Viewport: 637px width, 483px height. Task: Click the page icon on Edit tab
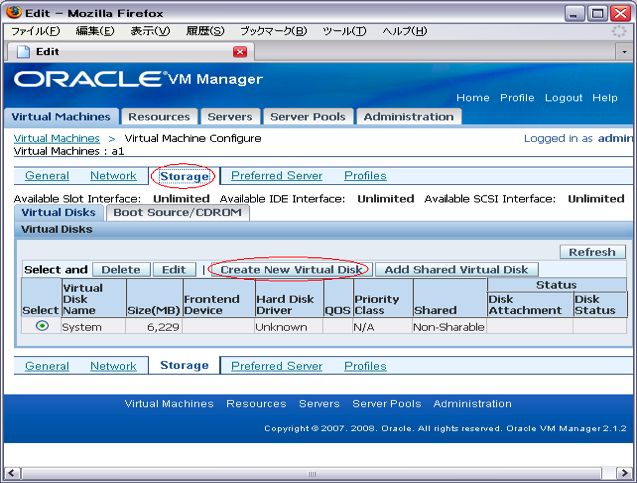coord(23,52)
